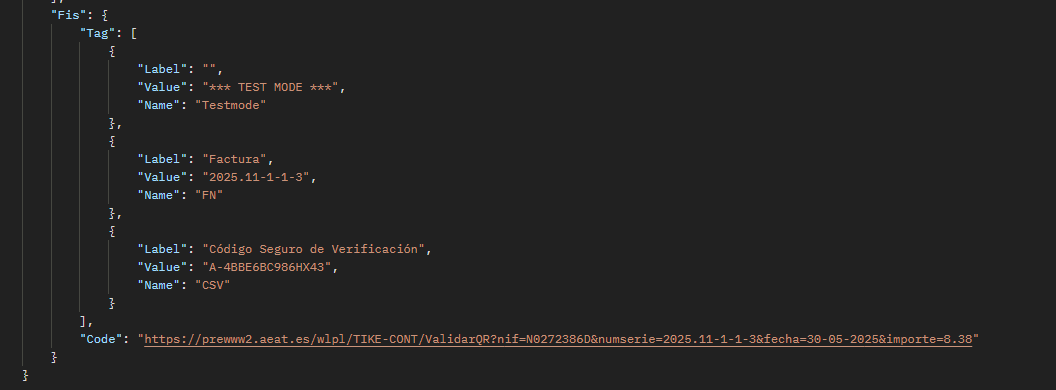Click the "Fis" key name

tap(66, 14)
